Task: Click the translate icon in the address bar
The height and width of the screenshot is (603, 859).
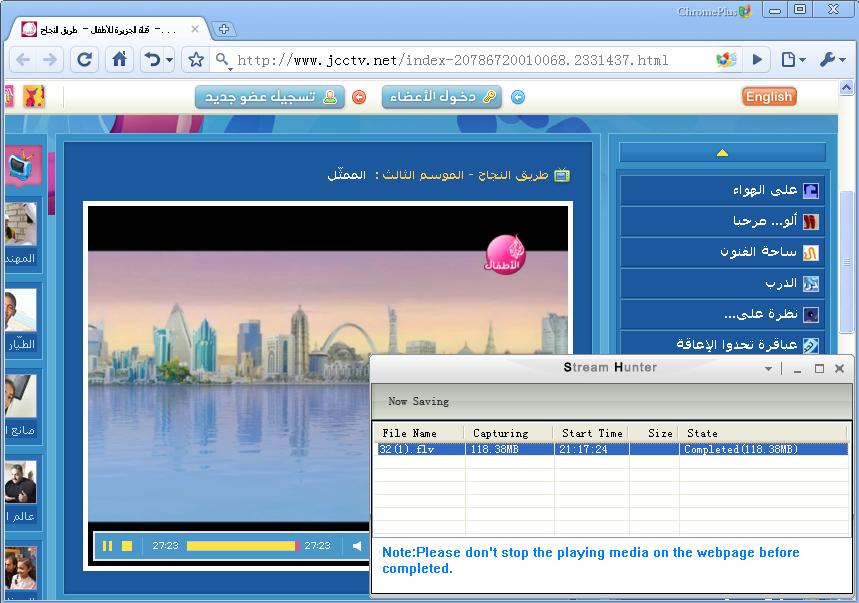Action: [725, 60]
